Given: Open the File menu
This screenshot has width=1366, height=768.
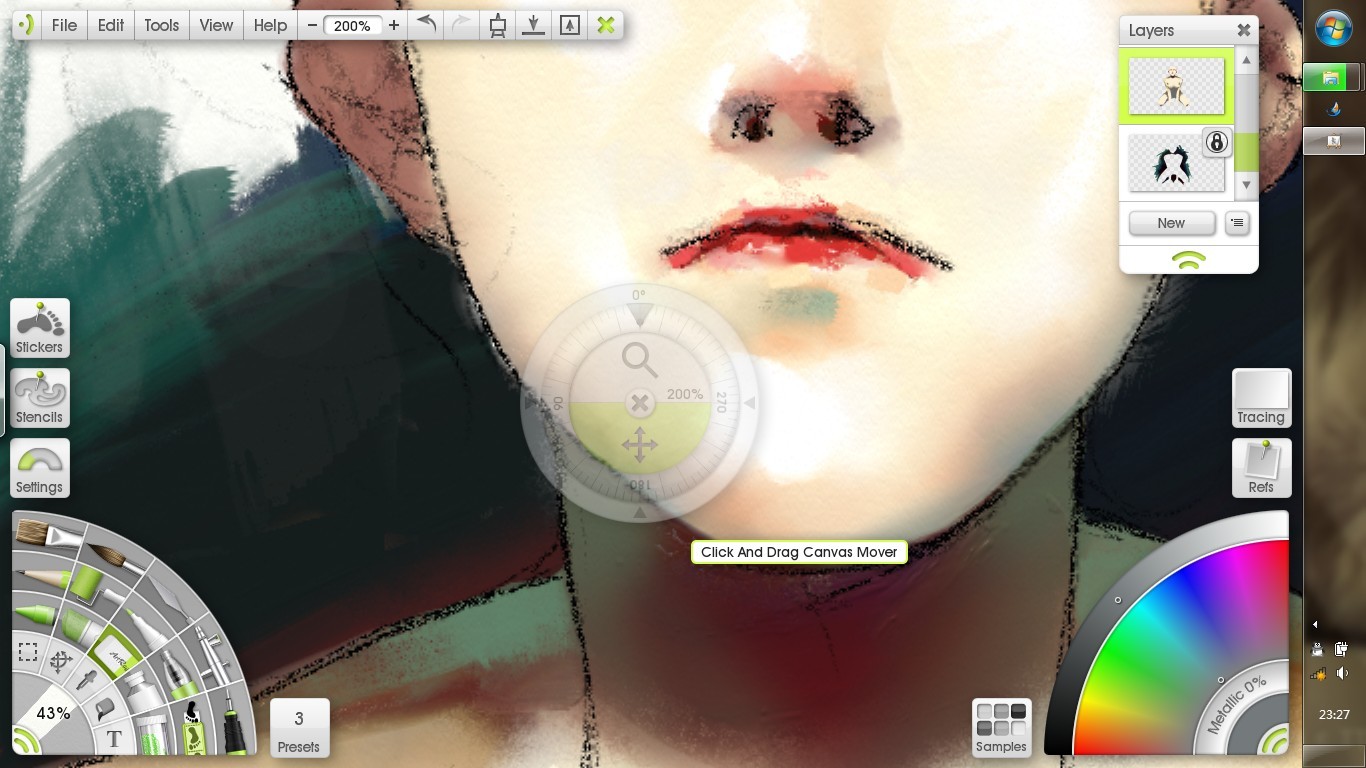Looking at the screenshot, I should [x=64, y=25].
